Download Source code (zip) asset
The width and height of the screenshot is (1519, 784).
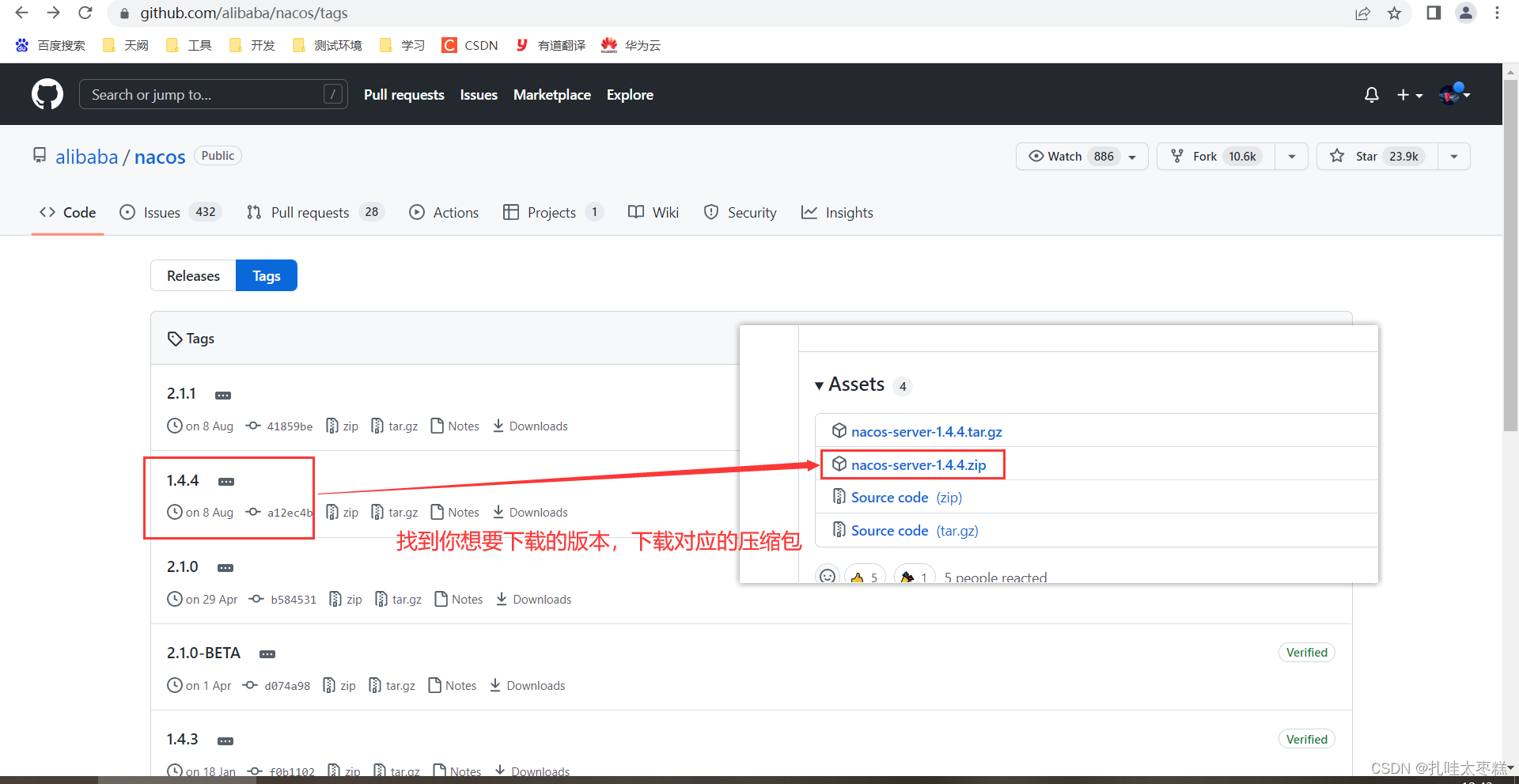[x=906, y=497]
